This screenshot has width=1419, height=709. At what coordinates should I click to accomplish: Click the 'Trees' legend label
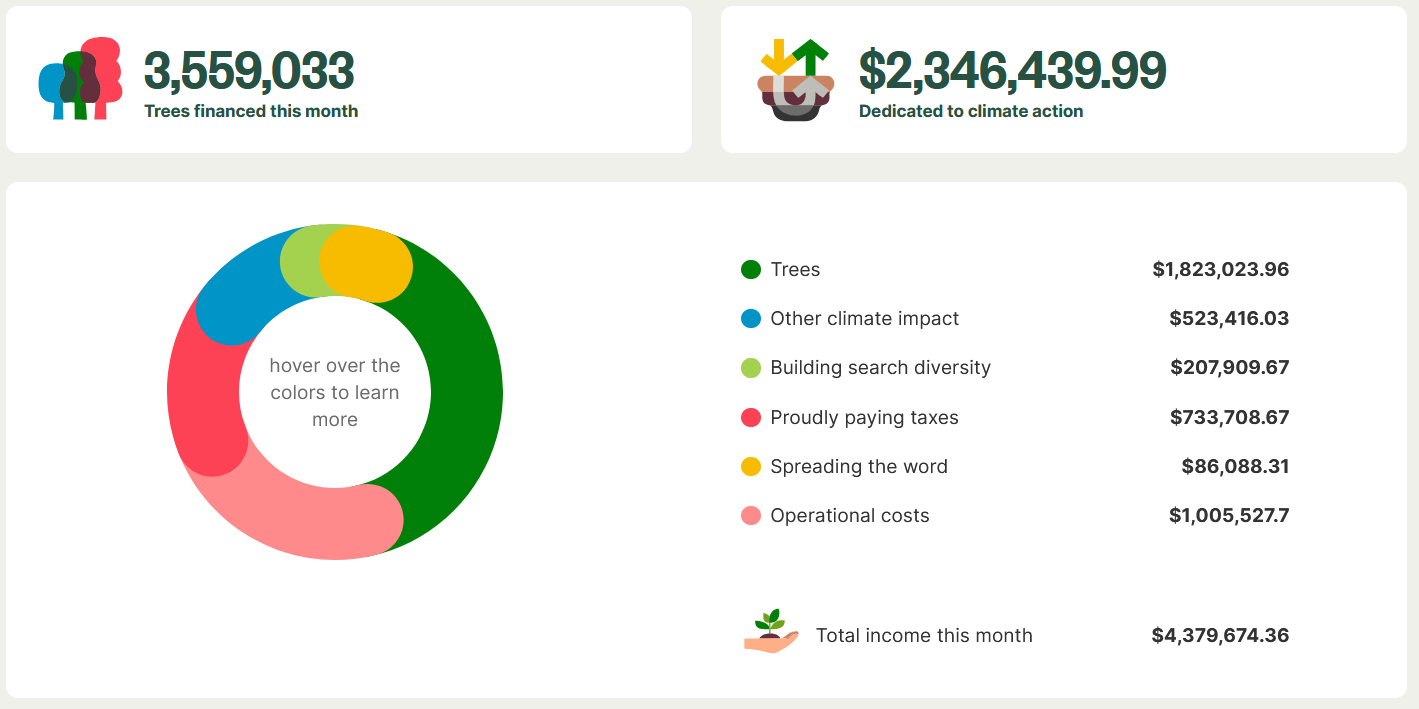pos(795,269)
